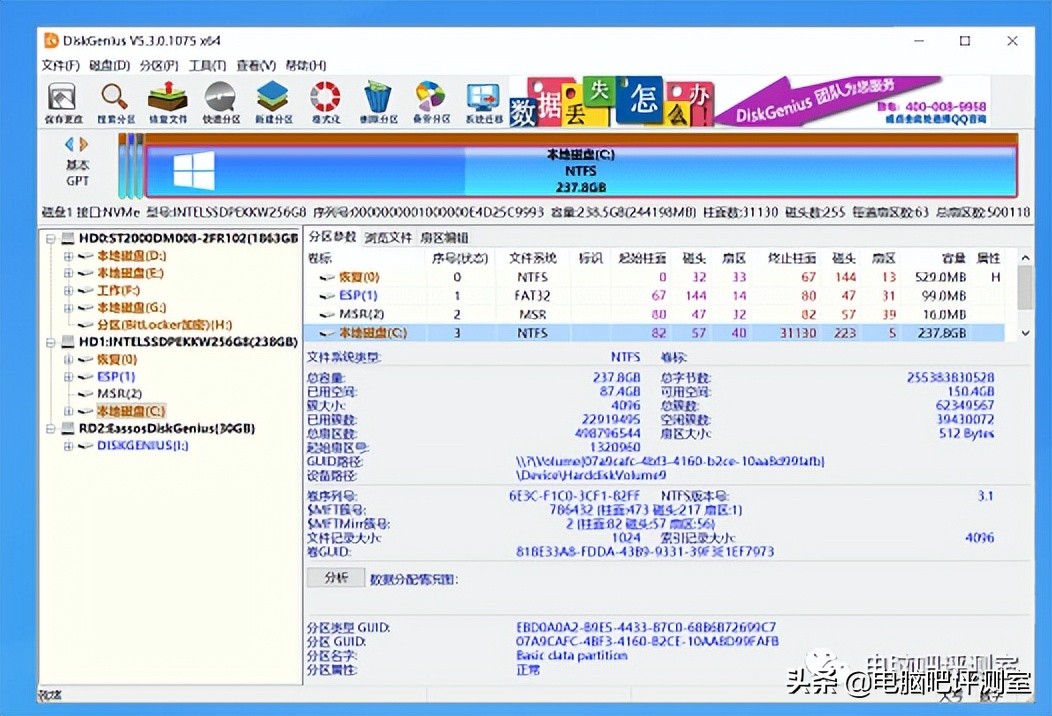Click the partition table scrollbar down arrow
Viewport: 1052px width, 716px height.
pos(1024,330)
